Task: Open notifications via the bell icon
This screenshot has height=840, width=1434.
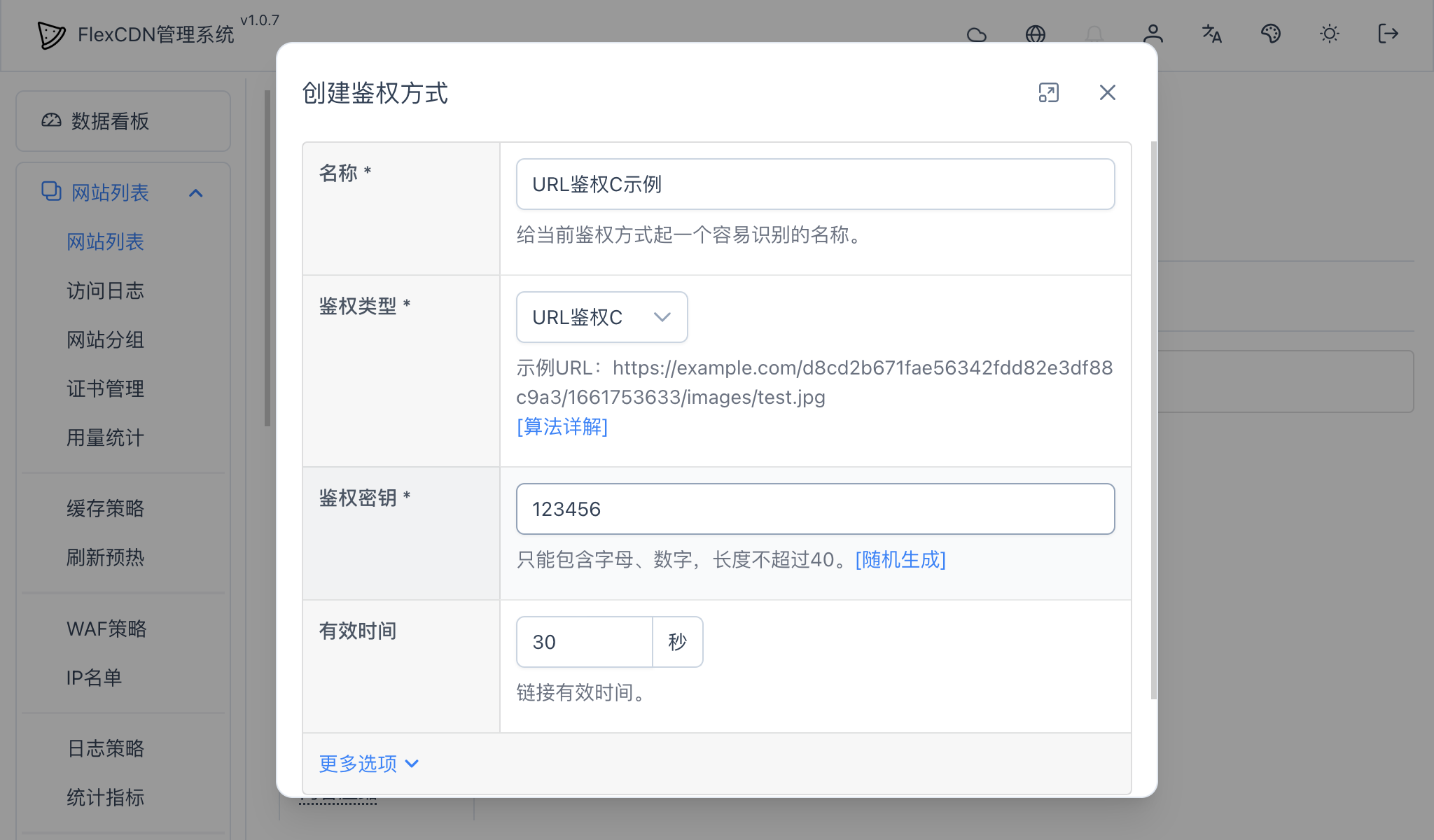Action: pos(1094,34)
